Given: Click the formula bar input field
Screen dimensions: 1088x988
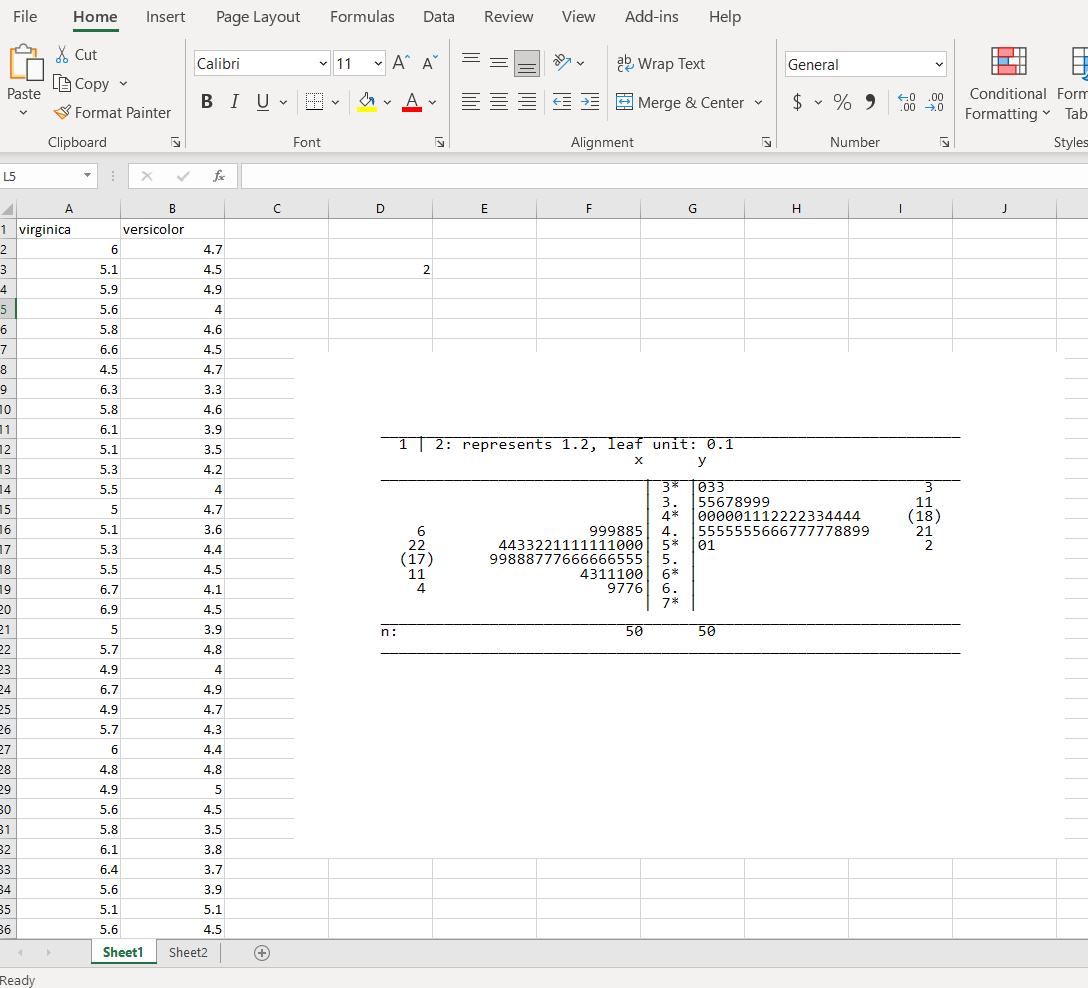Looking at the screenshot, I should [664, 176].
